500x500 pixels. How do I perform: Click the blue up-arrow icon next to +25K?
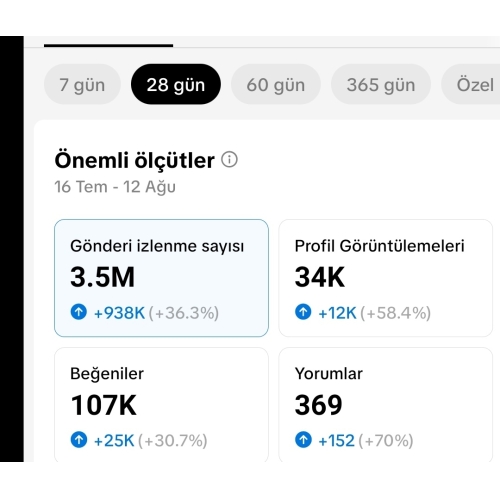79,440
